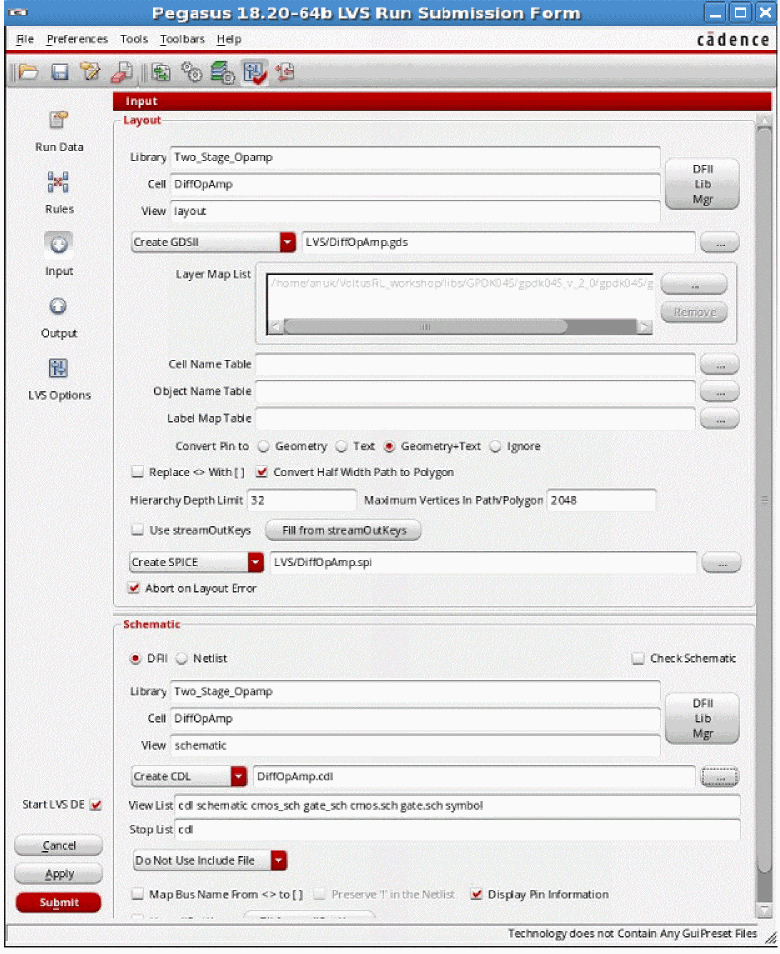Enable Map Bus Name From <> to []
Screen dimensions: 780x954
(x=138, y=894)
